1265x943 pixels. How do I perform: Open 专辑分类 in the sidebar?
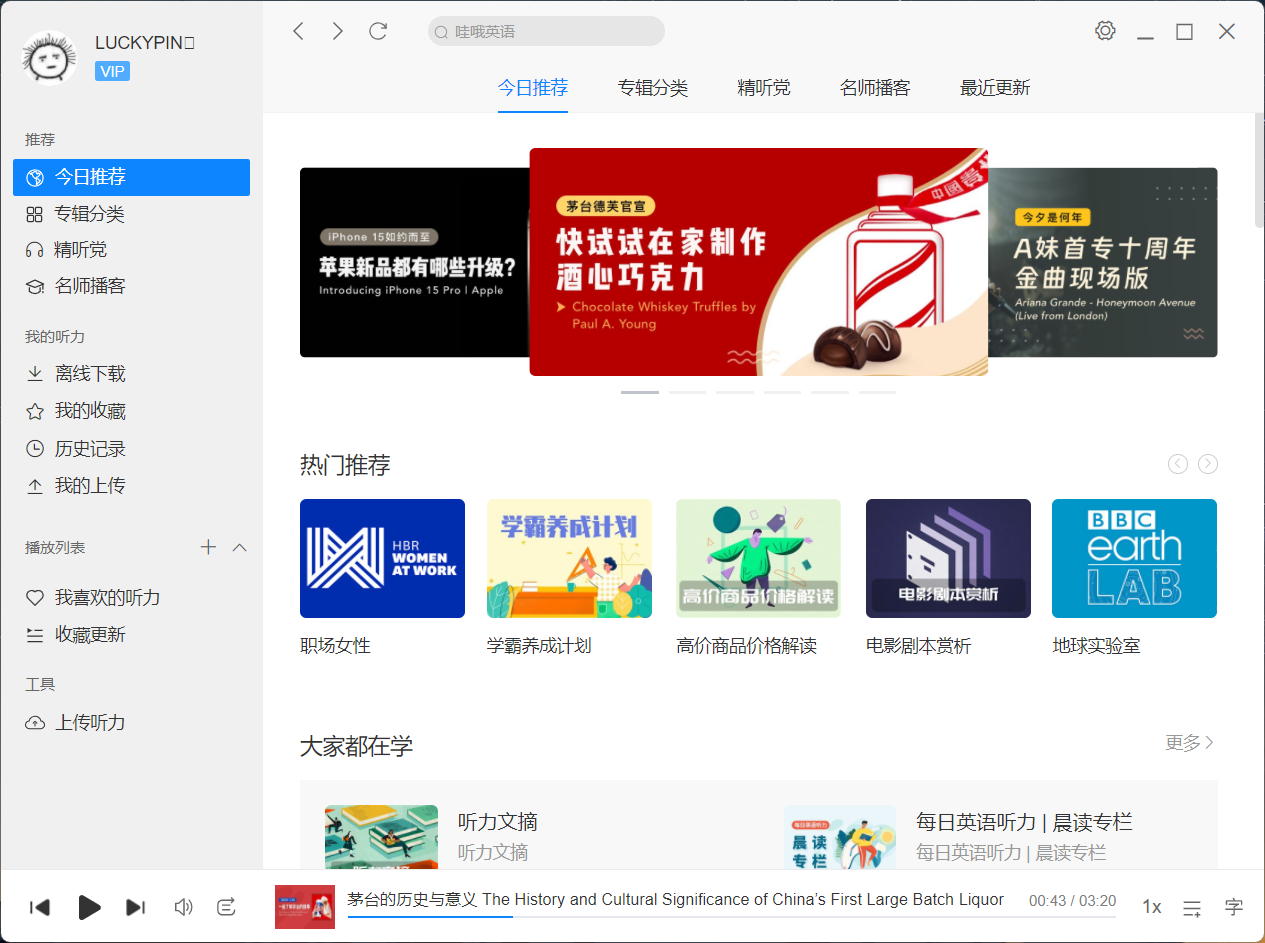coord(131,214)
